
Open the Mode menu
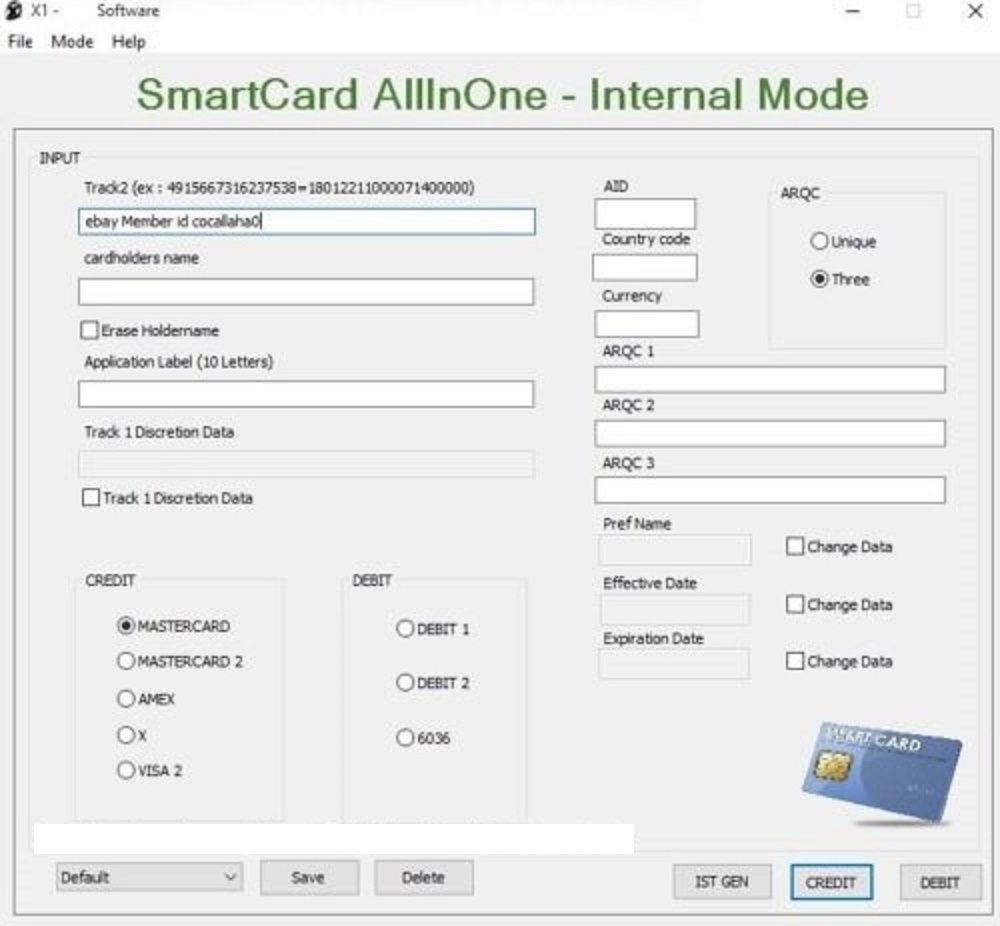pos(71,42)
